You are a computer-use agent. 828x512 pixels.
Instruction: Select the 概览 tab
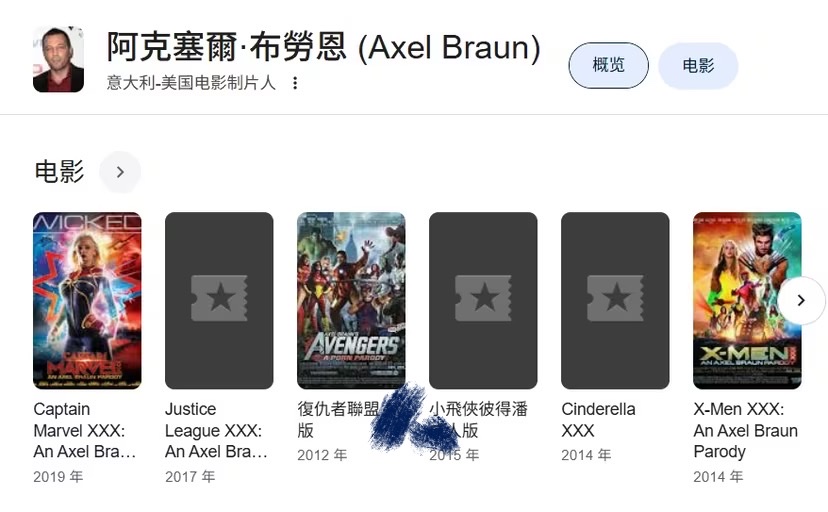(608, 65)
